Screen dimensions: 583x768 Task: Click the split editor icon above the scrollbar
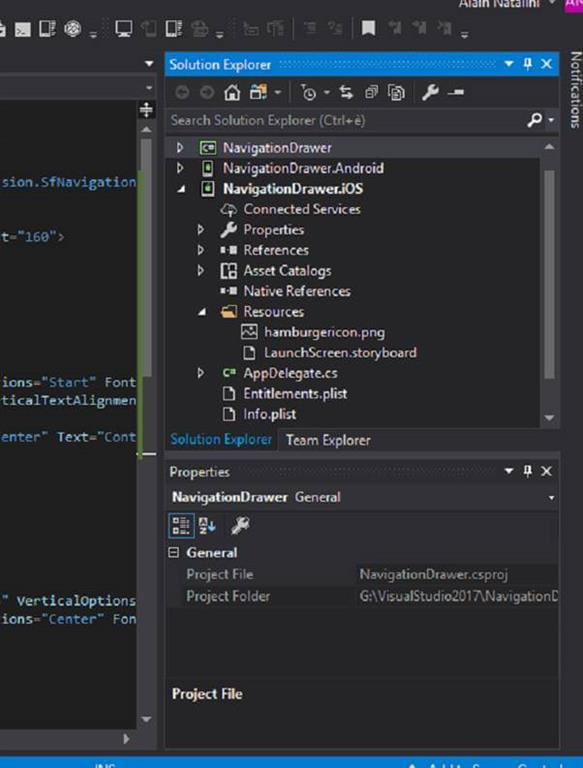click(146, 109)
